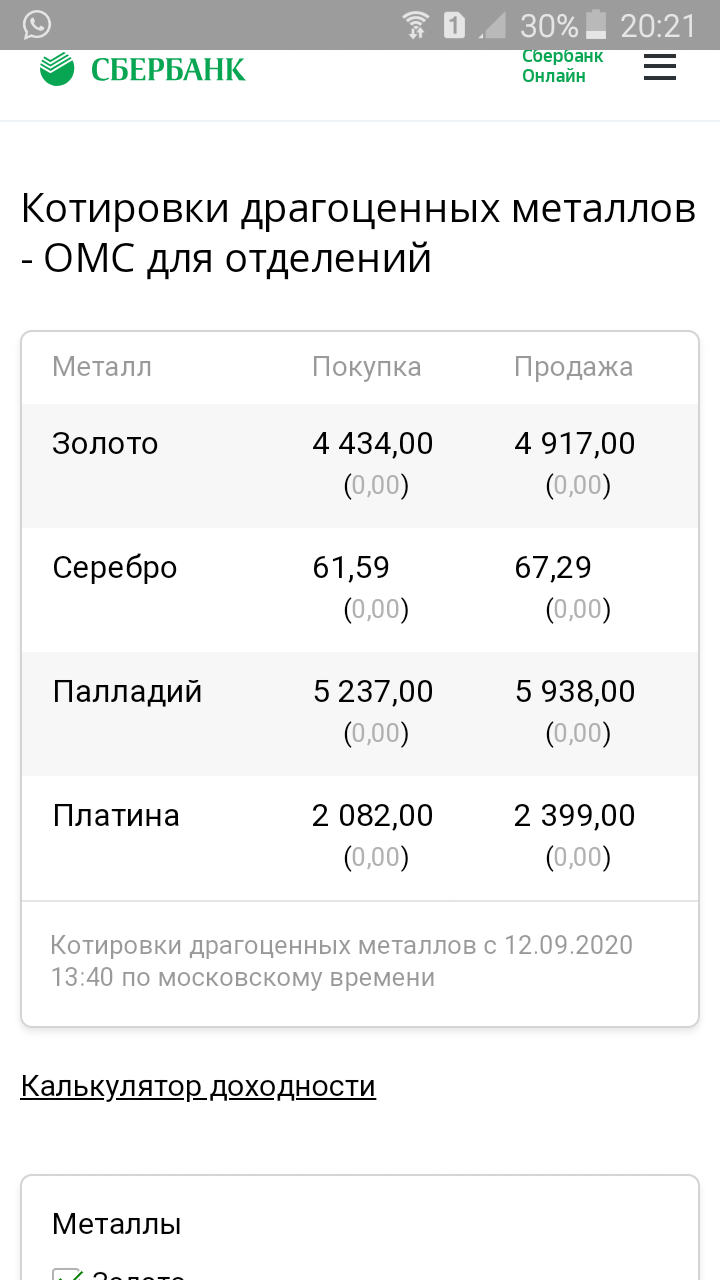Tap the 20:21 status bar clock
This screenshot has width=720, height=1280.
pyautogui.click(x=658, y=24)
